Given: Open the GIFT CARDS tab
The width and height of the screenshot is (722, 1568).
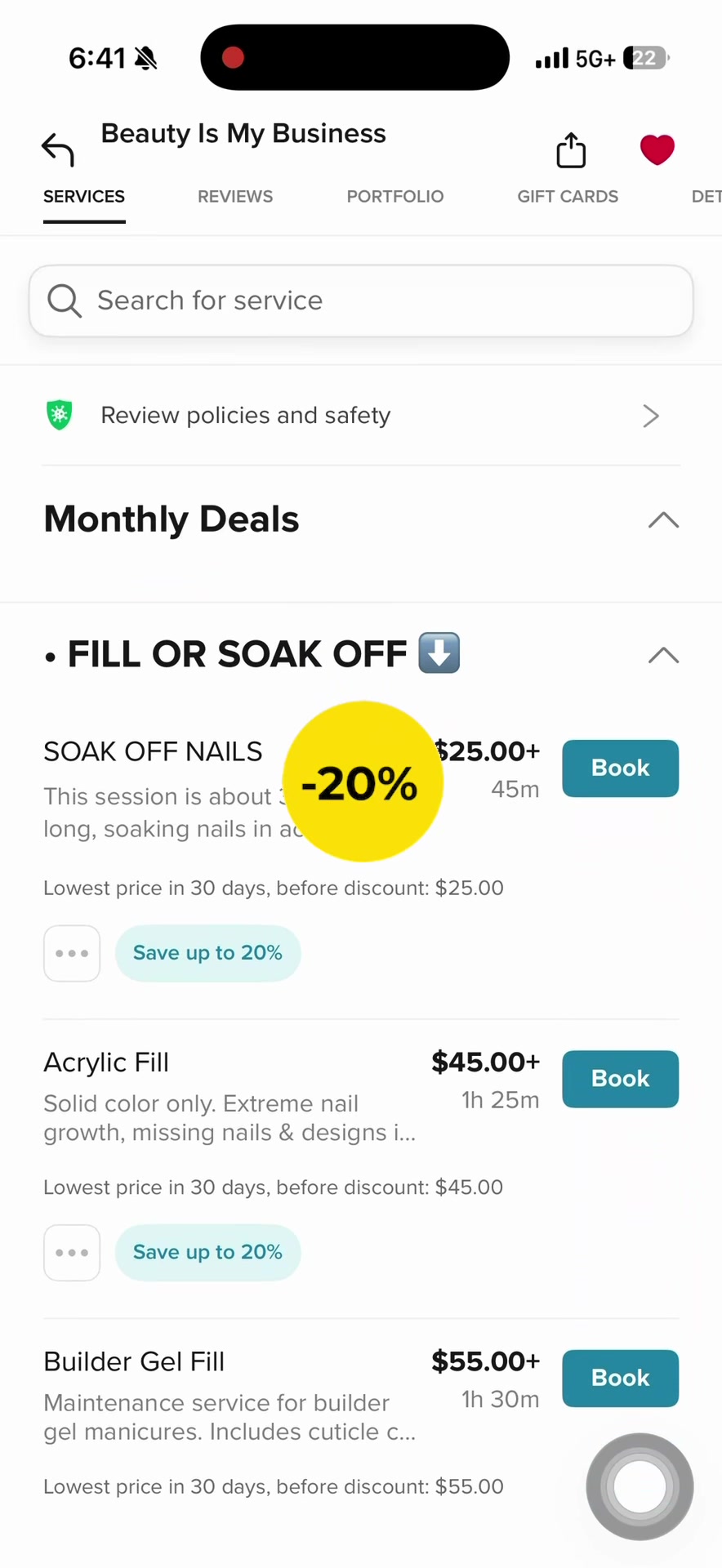Looking at the screenshot, I should 568,197.
